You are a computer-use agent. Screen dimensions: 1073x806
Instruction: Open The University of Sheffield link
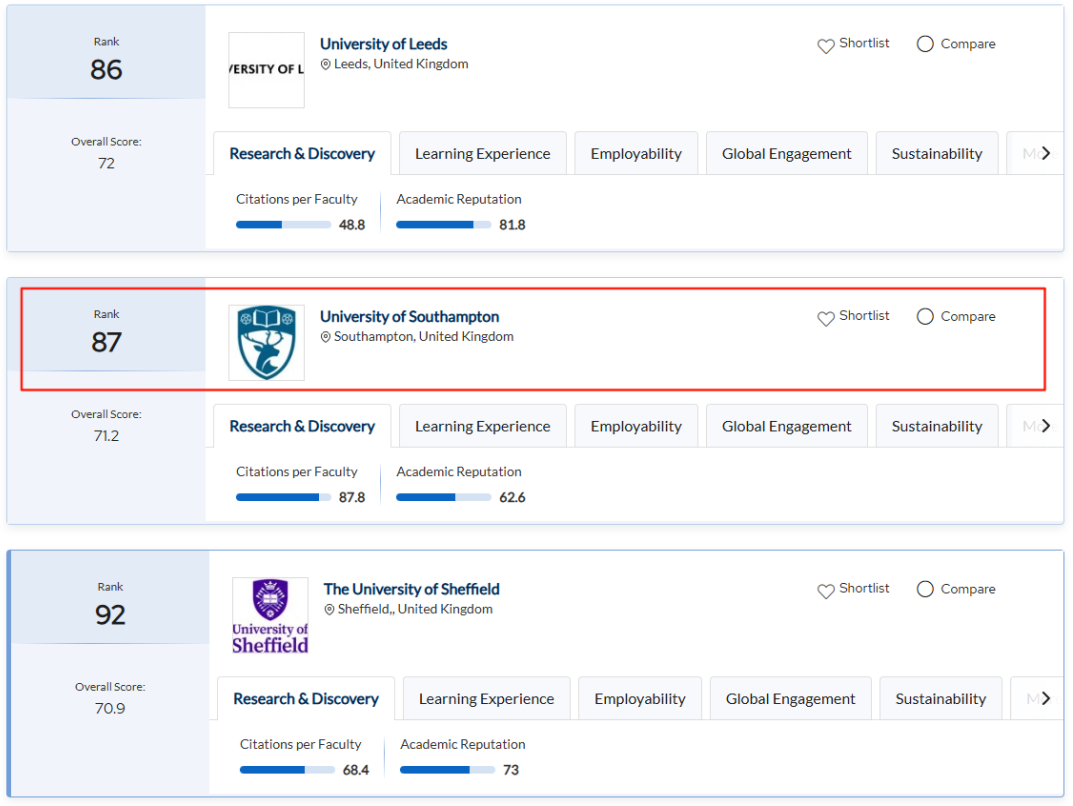pos(411,589)
